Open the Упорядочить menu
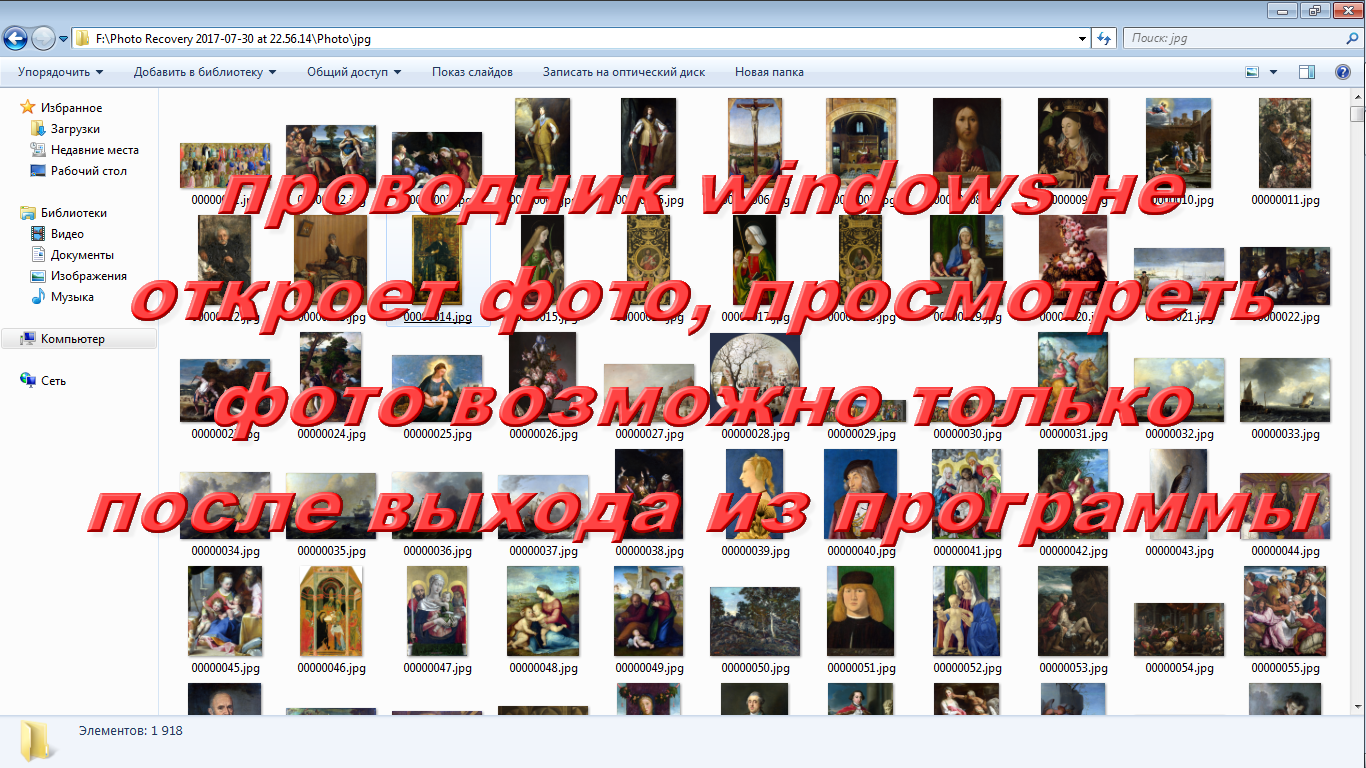Viewport: 1366px width, 768px height. coord(60,72)
